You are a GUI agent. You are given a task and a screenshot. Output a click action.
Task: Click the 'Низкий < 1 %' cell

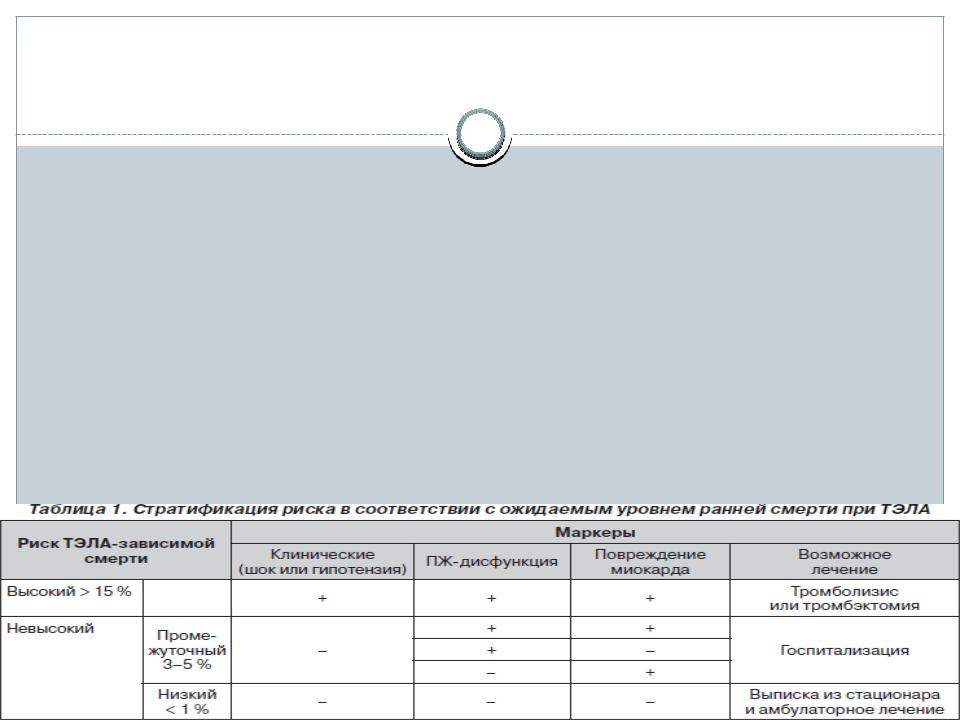(x=187, y=702)
